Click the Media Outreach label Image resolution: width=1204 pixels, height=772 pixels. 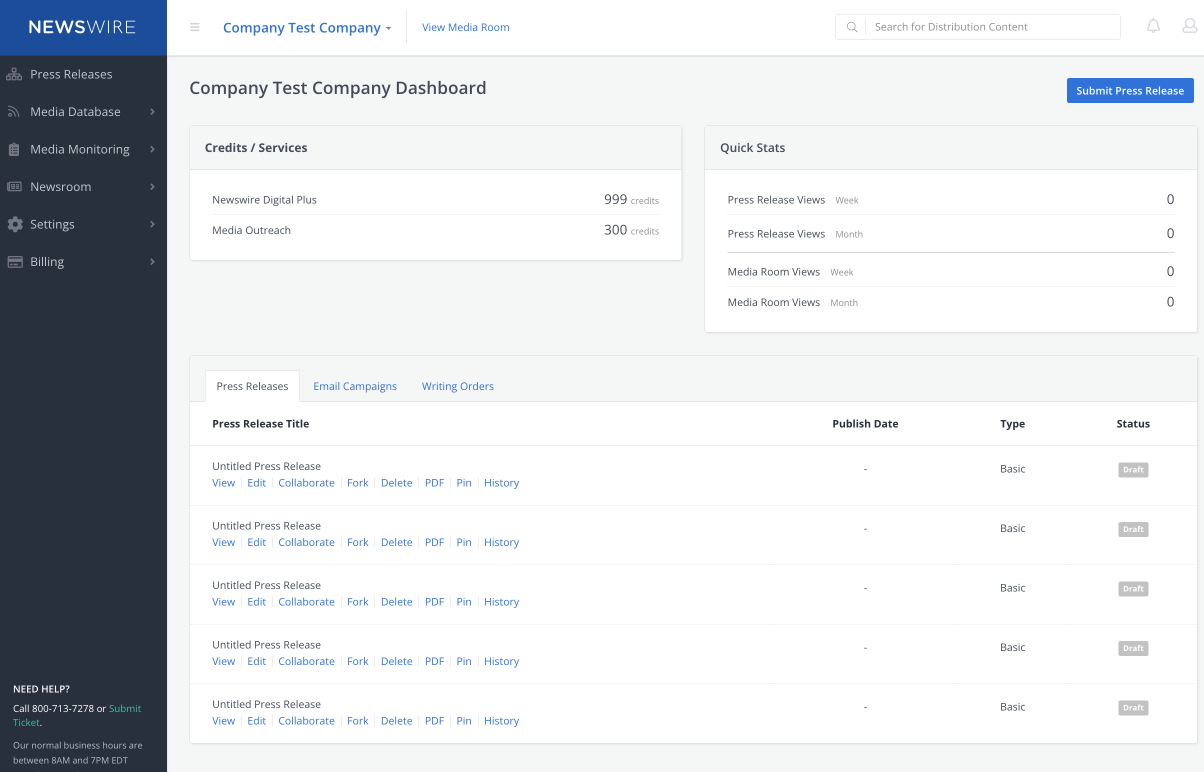(251, 230)
